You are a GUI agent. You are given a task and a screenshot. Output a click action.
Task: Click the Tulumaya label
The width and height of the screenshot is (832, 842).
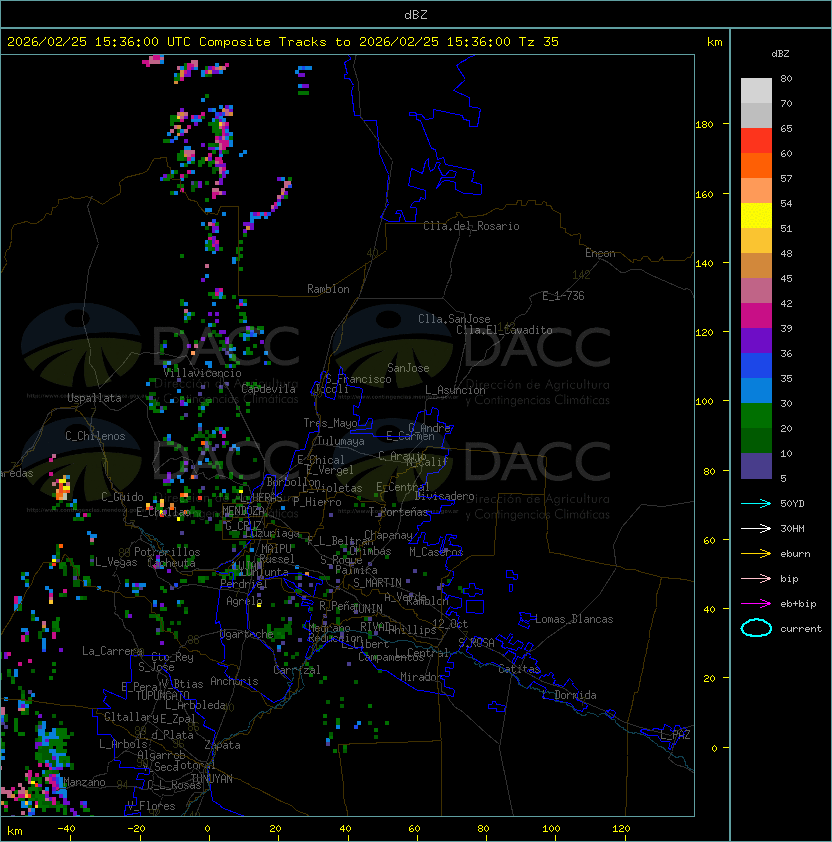(x=341, y=441)
